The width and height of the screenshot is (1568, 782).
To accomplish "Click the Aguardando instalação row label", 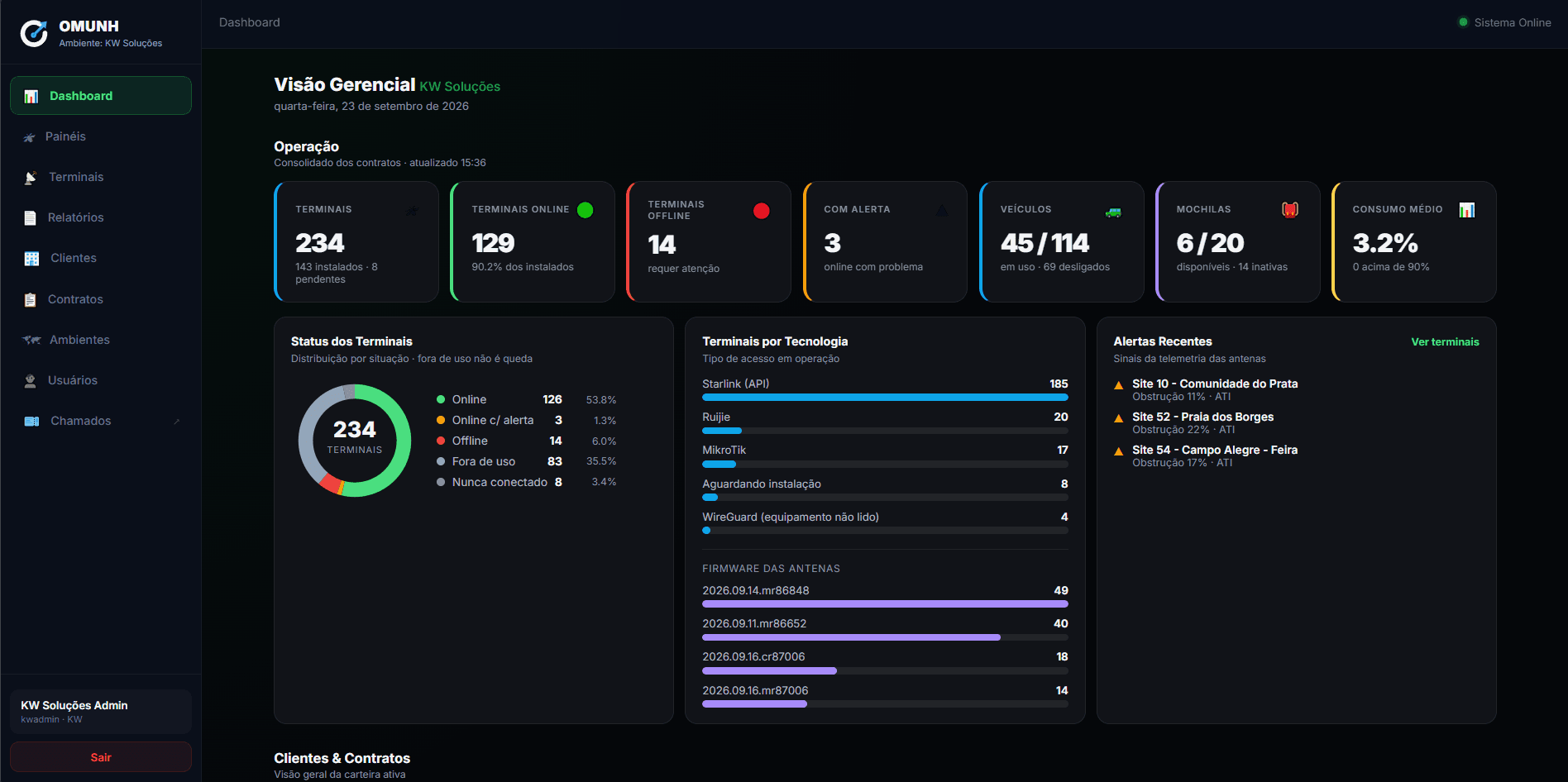I will tap(762, 484).
